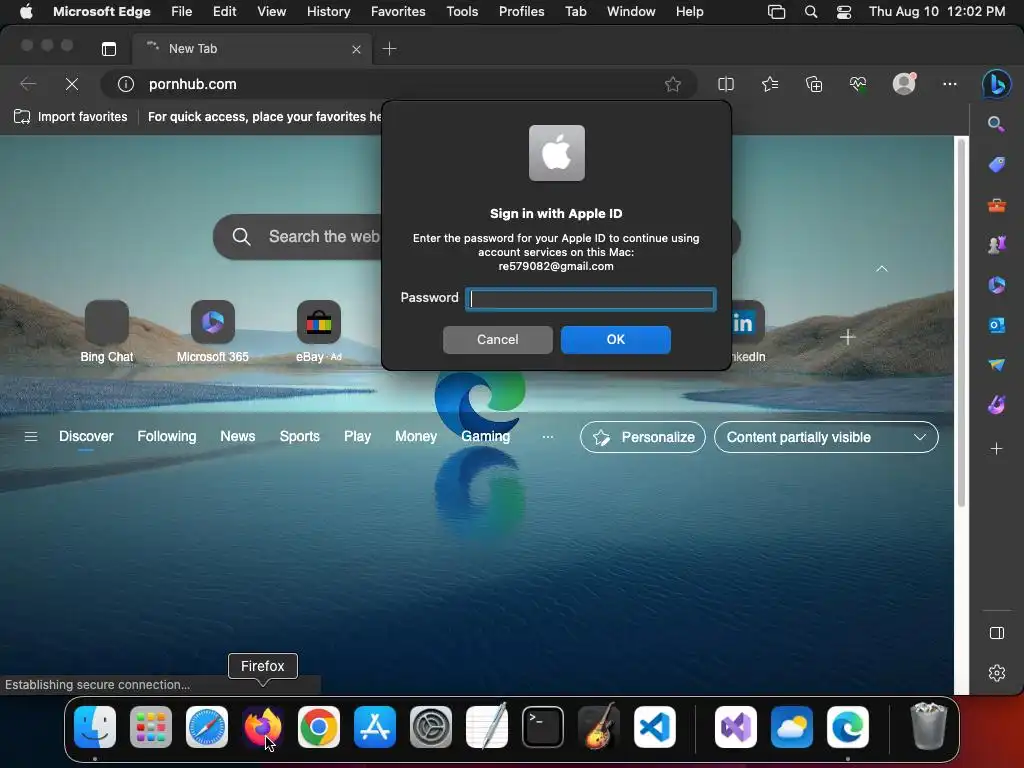
Task: Click Cancel in Apple ID dialog
Action: click(498, 340)
